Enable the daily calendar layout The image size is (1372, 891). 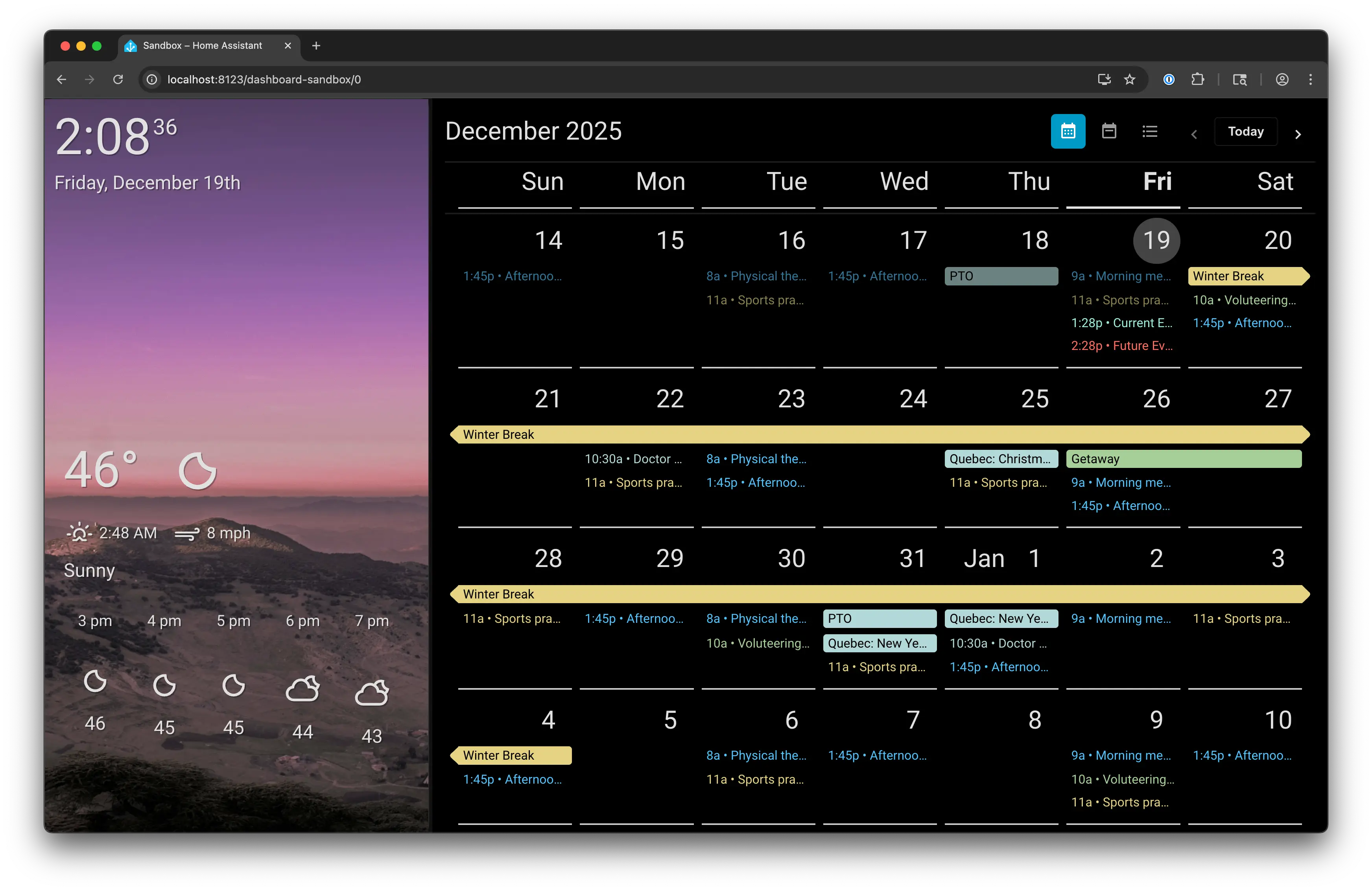tap(1109, 131)
